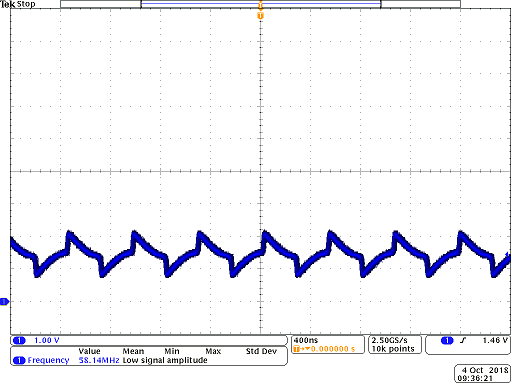Click the 58.14MHz frequency value
This screenshot has width=512, height=384.
[99, 360]
